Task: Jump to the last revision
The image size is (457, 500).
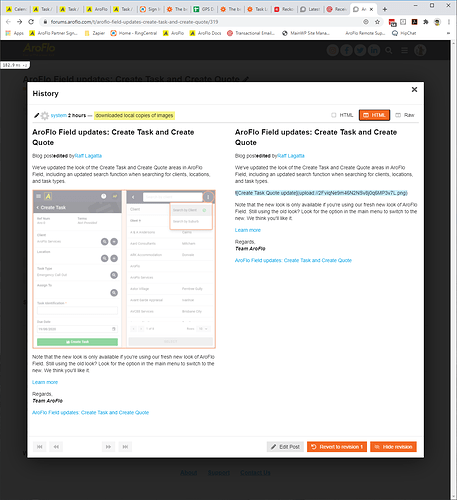Action: tap(125, 447)
